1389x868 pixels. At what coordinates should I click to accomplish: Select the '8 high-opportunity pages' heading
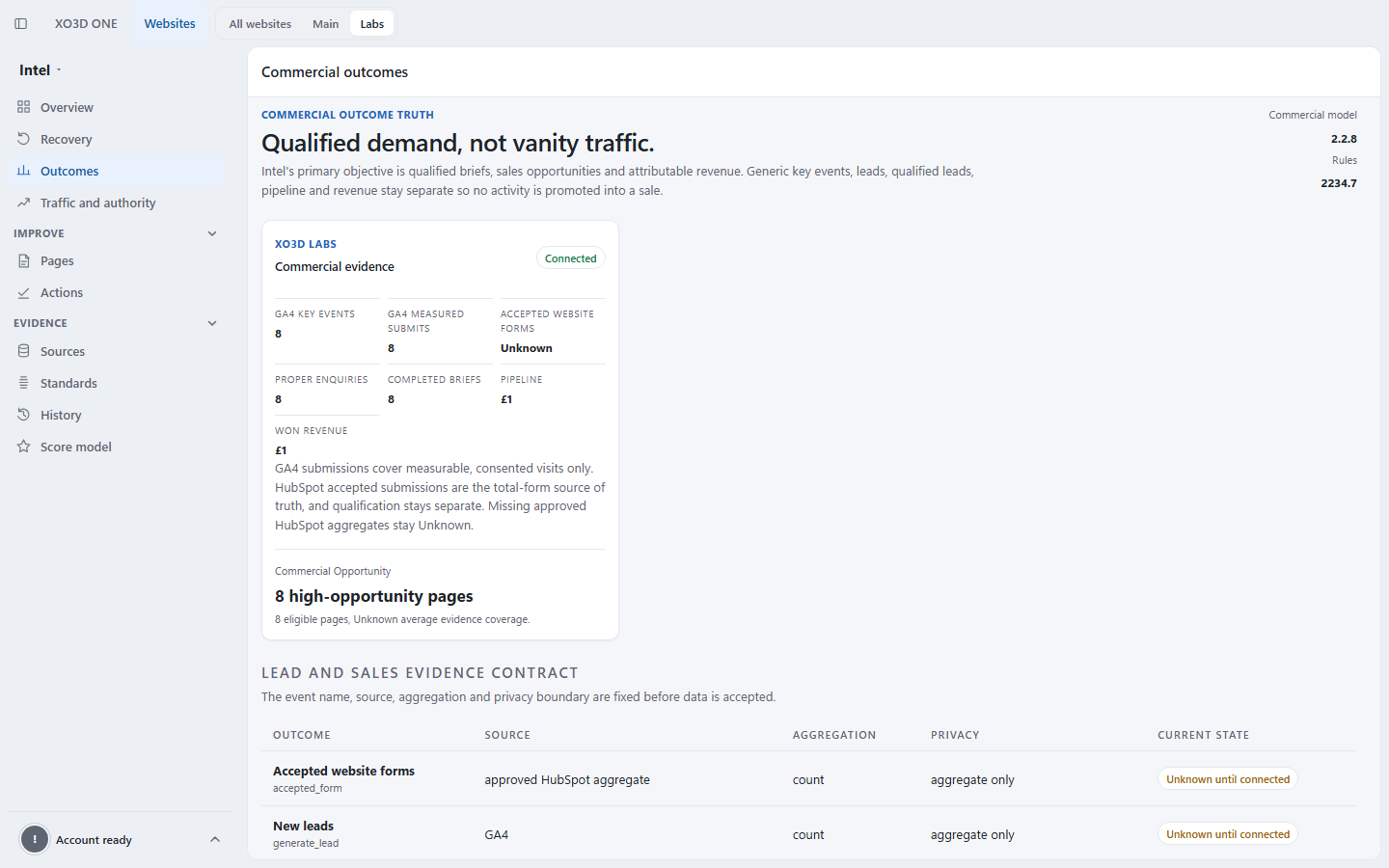pyautogui.click(x=374, y=597)
